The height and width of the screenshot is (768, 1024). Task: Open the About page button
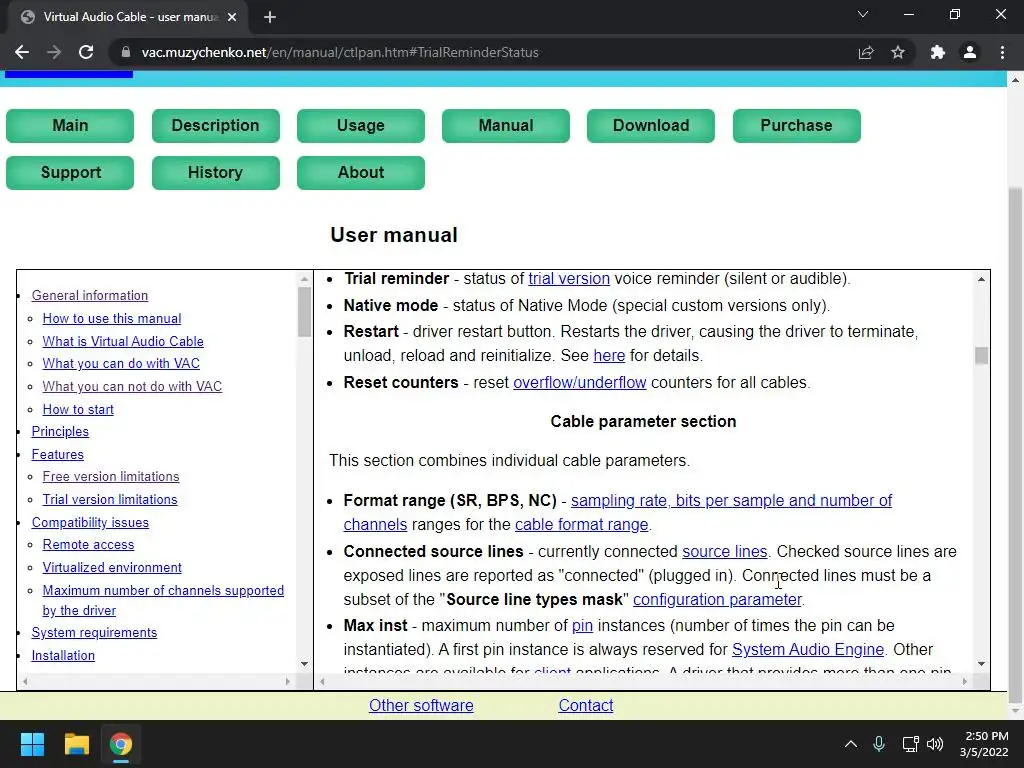coord(360,172)
